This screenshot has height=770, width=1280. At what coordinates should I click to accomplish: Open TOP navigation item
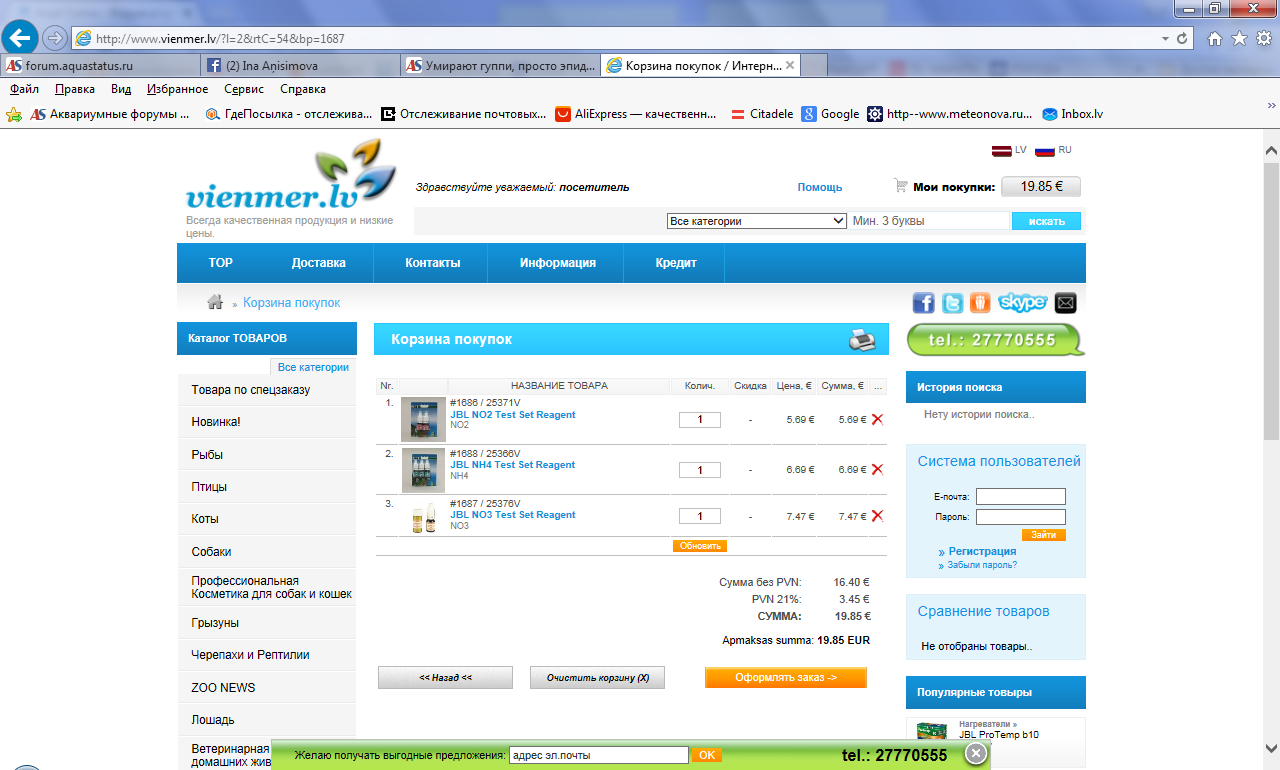click(x=221, y=263)
